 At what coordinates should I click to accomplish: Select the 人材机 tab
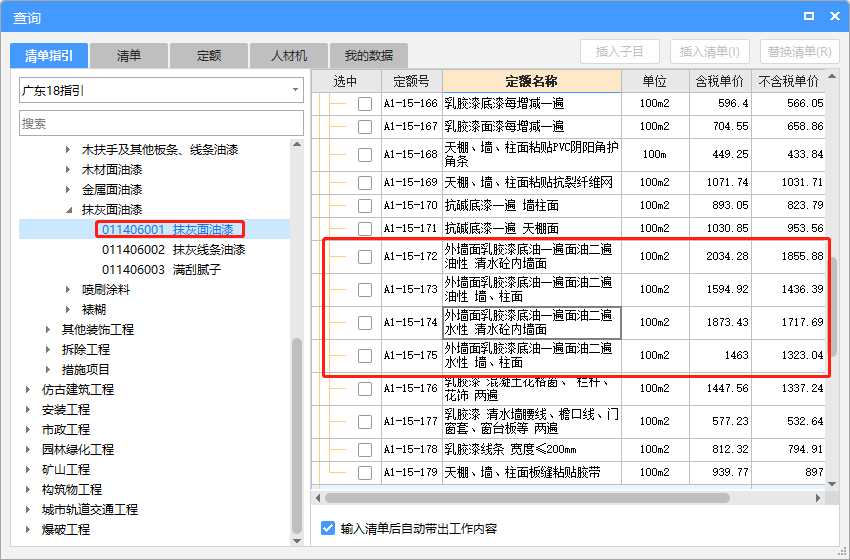coord(288,55)
